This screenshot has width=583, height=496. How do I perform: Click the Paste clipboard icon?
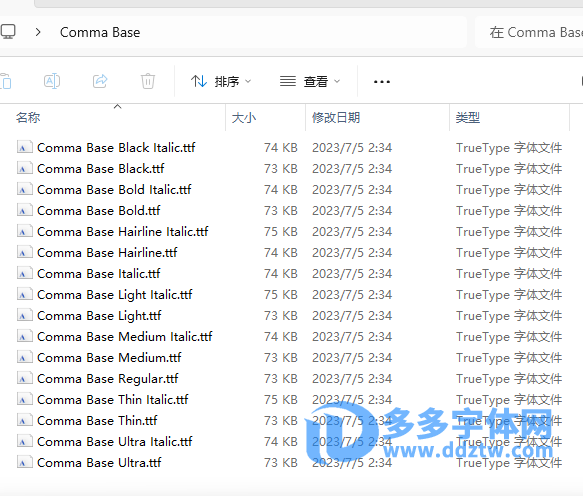click(x=6, y=81)
